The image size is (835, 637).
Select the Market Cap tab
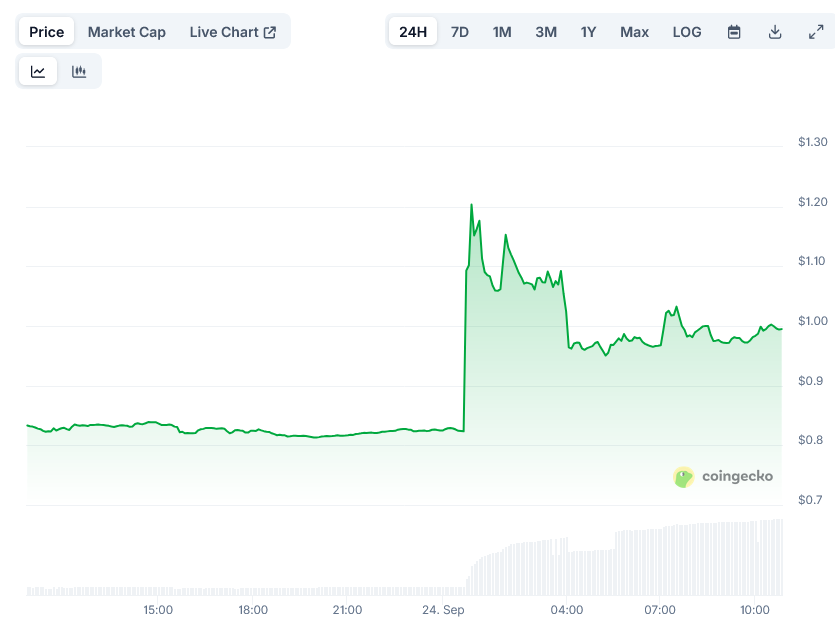[x=127, y=32]
